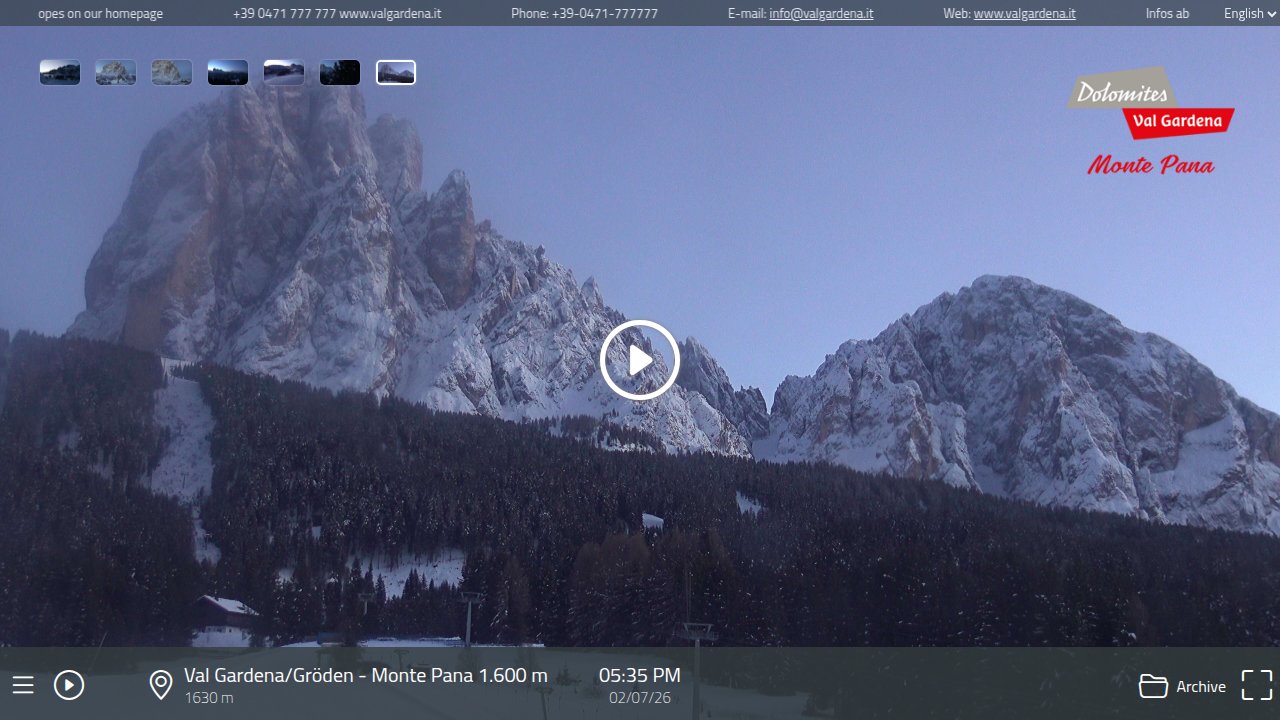
Task: Click the 05:35 PM timestamp display
Action: pos(639,675)
